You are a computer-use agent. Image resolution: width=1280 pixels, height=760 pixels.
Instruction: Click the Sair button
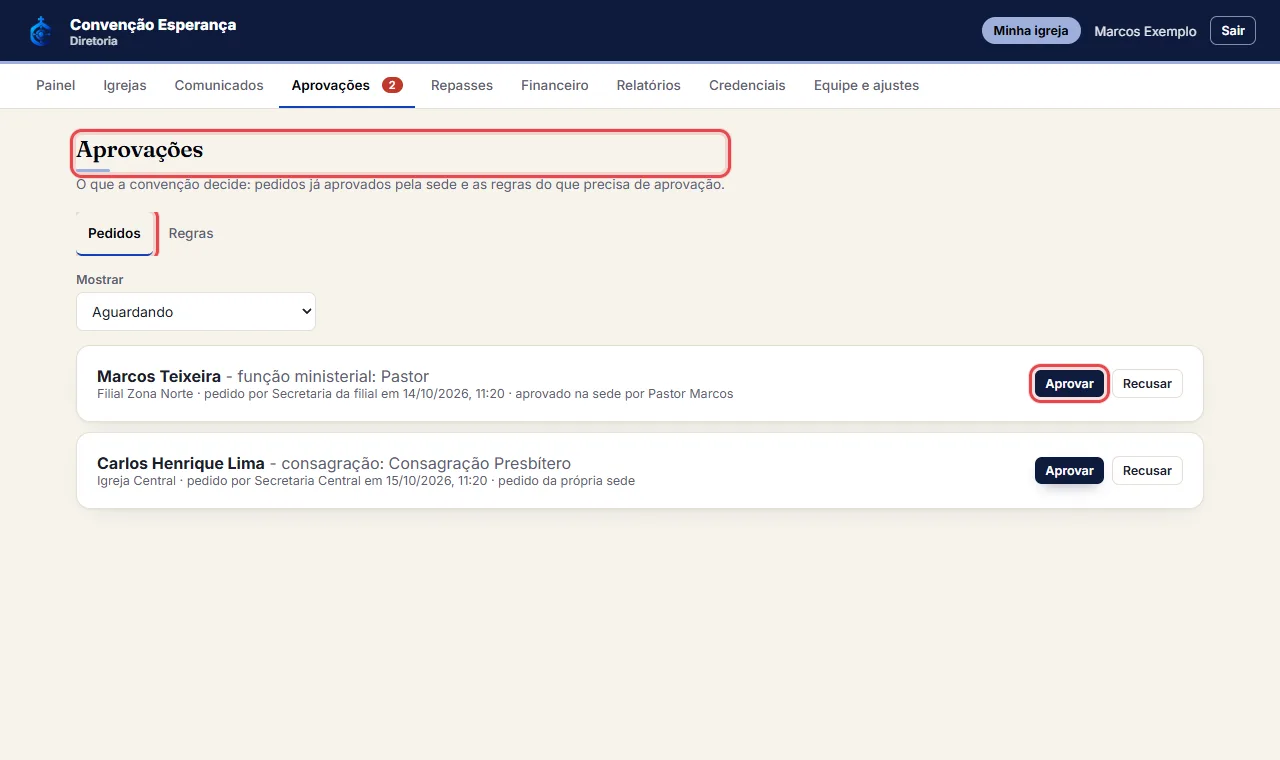1233,31
